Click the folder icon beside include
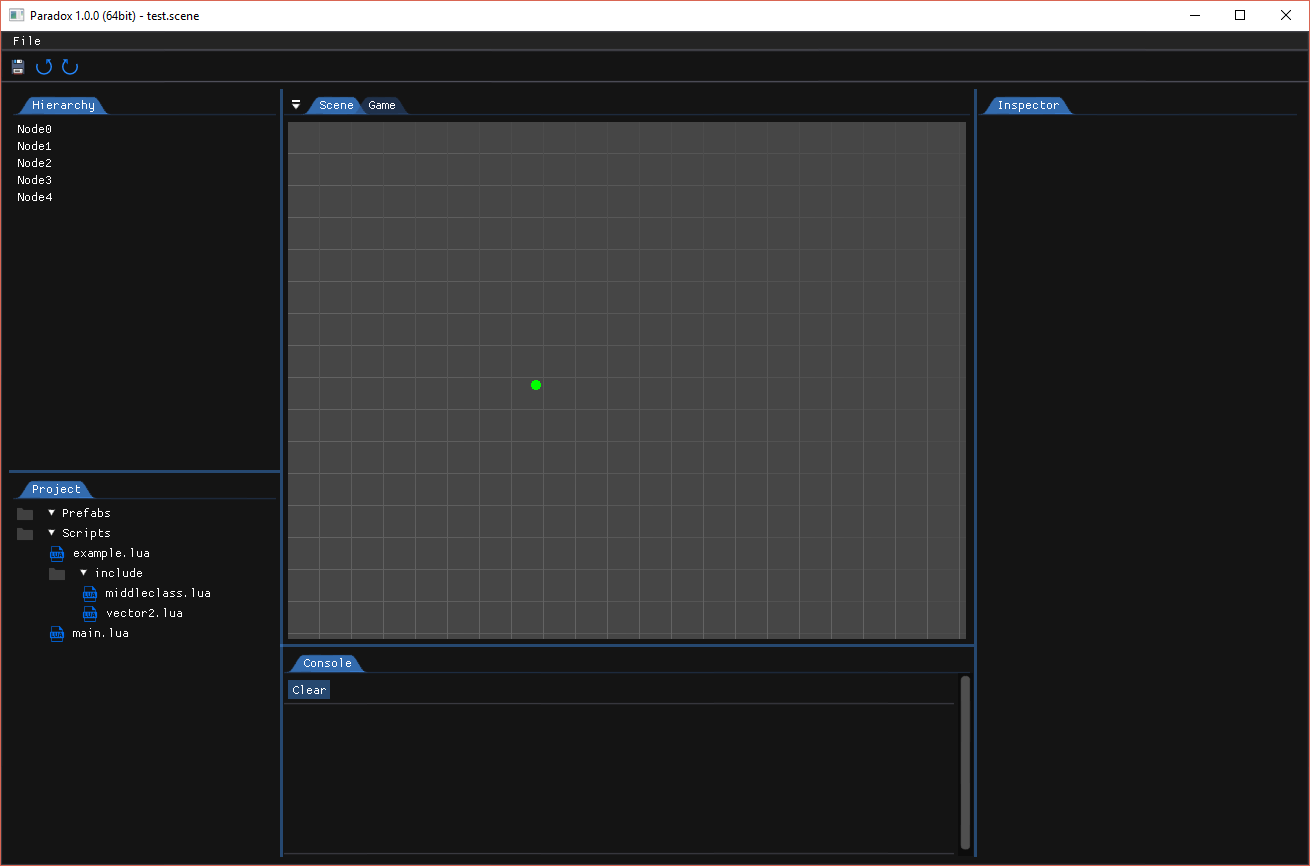The width and height of the screenshot is (1310, 866). tap(57, 574)
